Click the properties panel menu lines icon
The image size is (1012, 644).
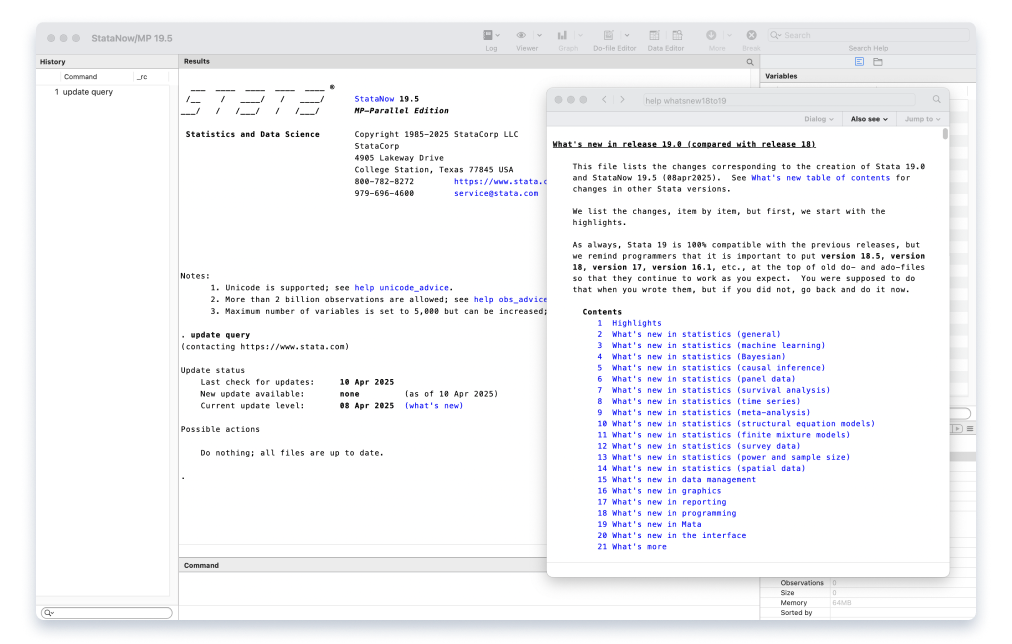point(969,428)
